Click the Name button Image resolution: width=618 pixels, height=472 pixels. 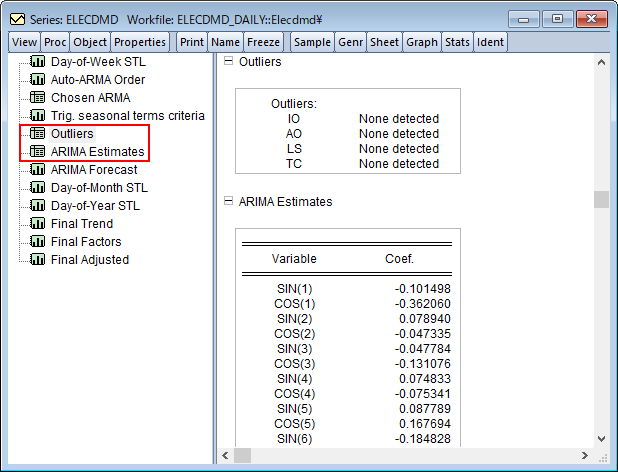[x=225, y=42]
